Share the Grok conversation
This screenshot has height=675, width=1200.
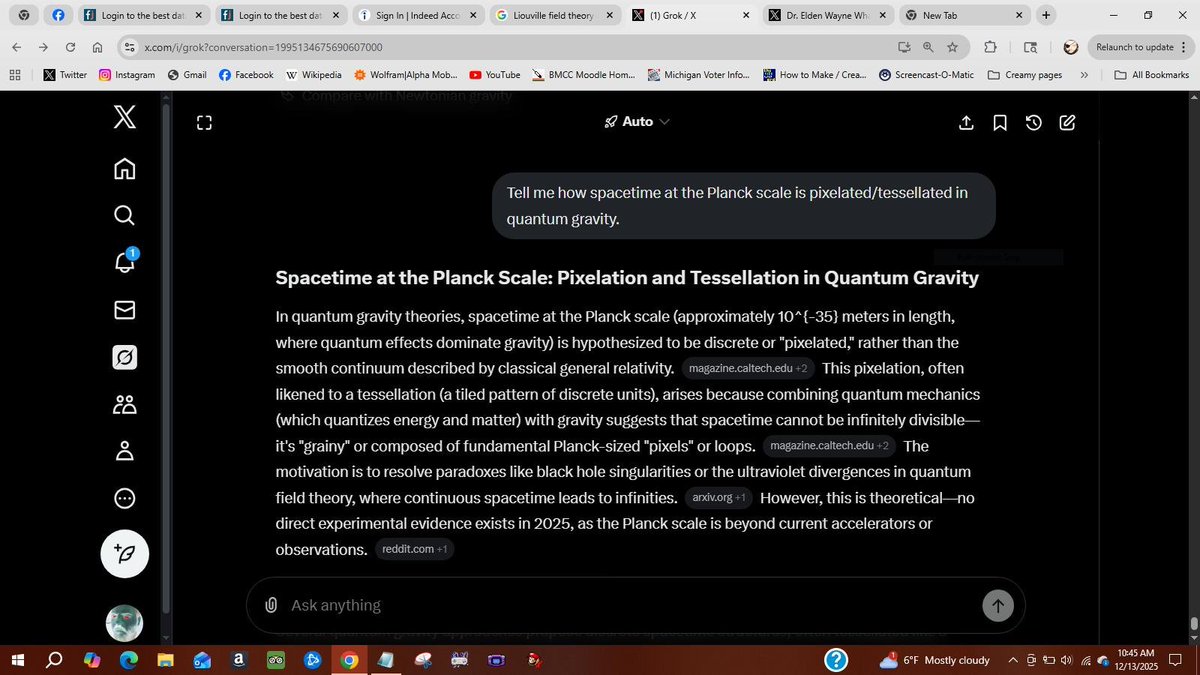click(966, 122)
